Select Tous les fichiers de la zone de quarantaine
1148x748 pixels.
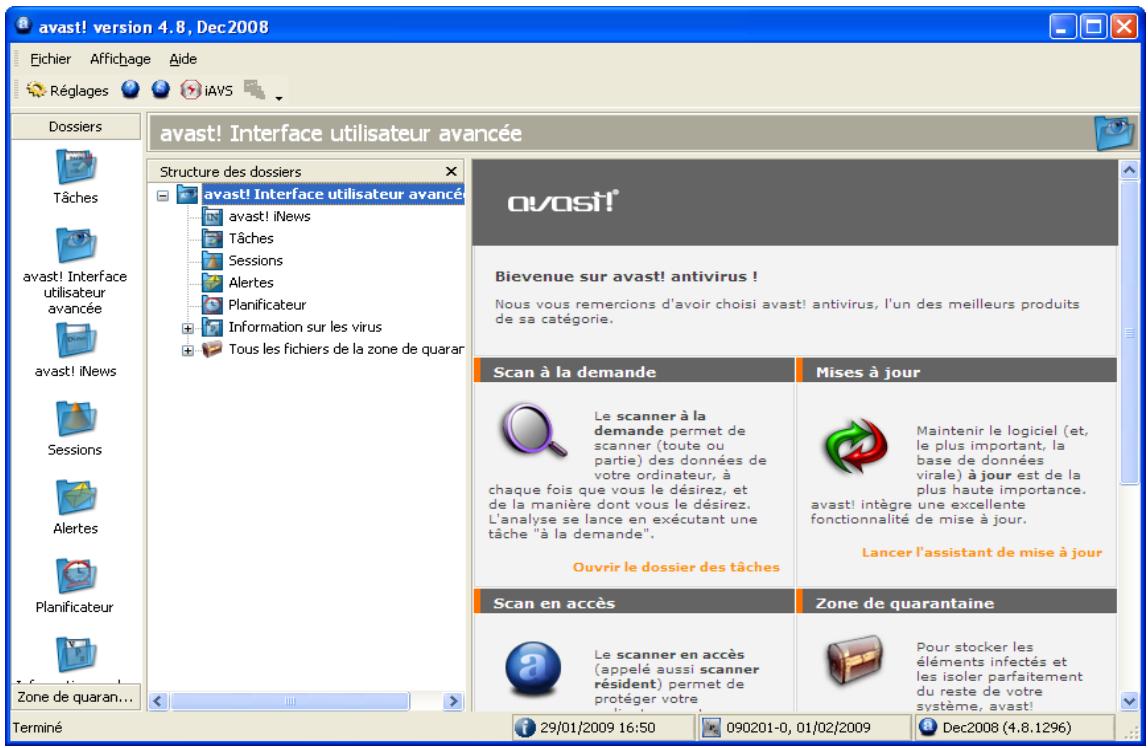pyautogui.click(x=346, y=349)
